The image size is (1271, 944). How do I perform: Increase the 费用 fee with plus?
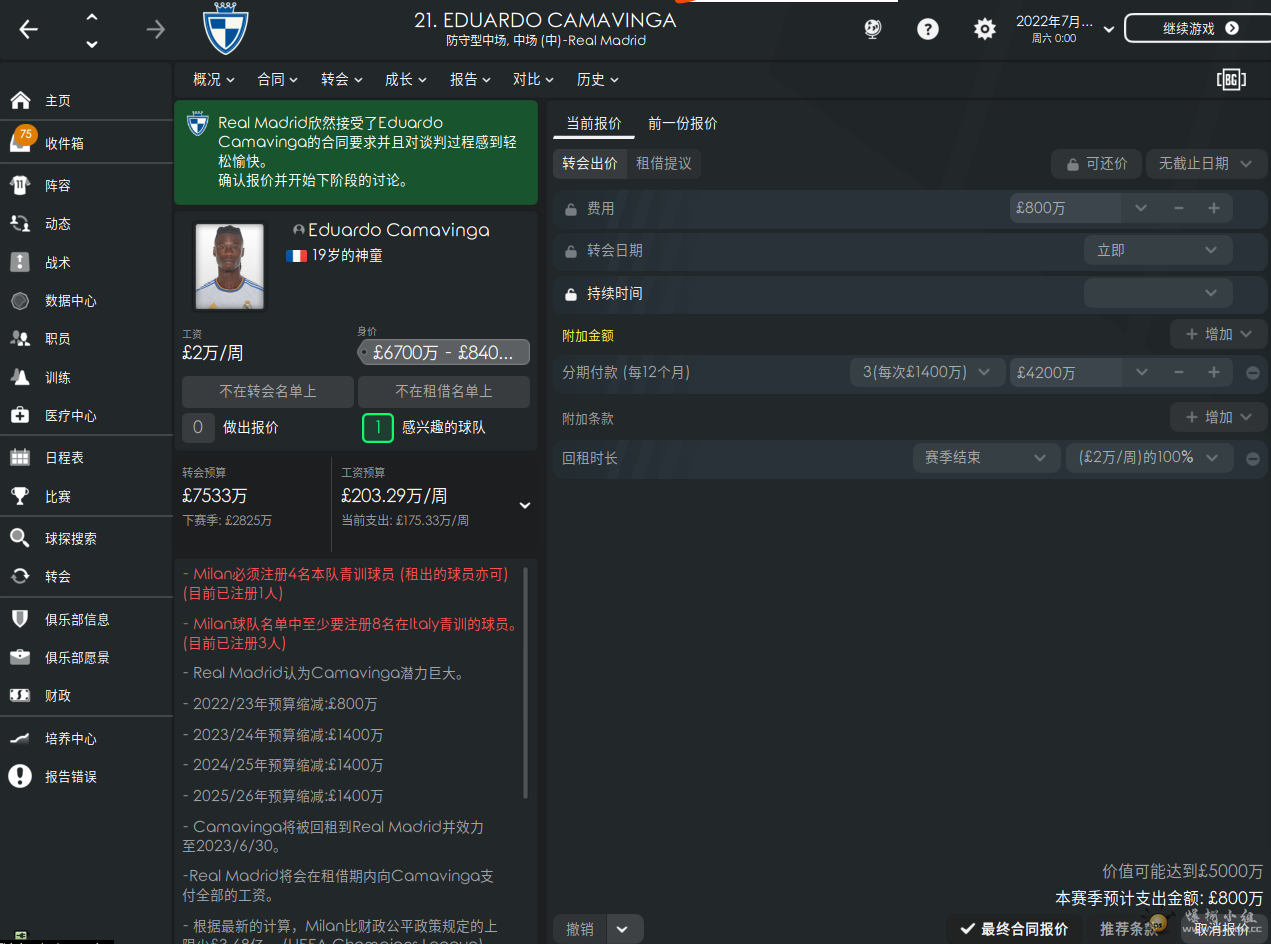[x=1214, y=208]
